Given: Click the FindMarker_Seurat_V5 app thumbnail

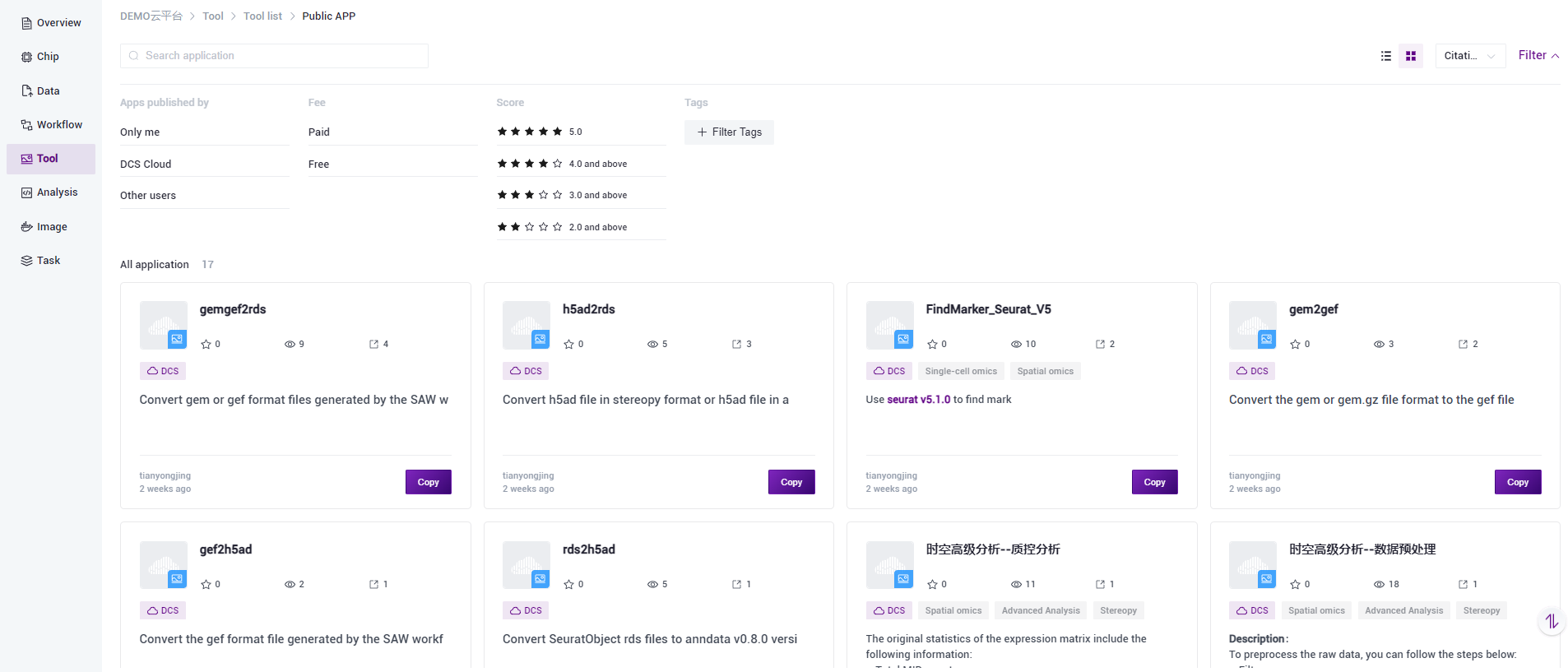Looking at the screenshot, I should [890, 325].
